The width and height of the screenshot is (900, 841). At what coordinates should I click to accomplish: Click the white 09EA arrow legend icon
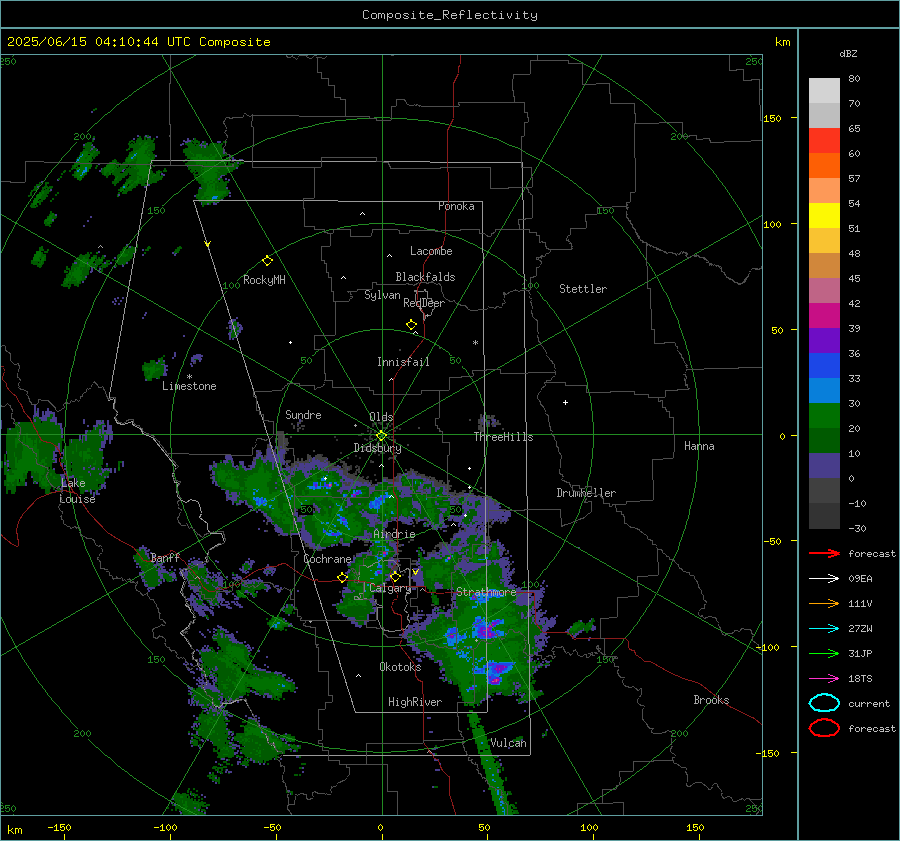pos(824,578)
